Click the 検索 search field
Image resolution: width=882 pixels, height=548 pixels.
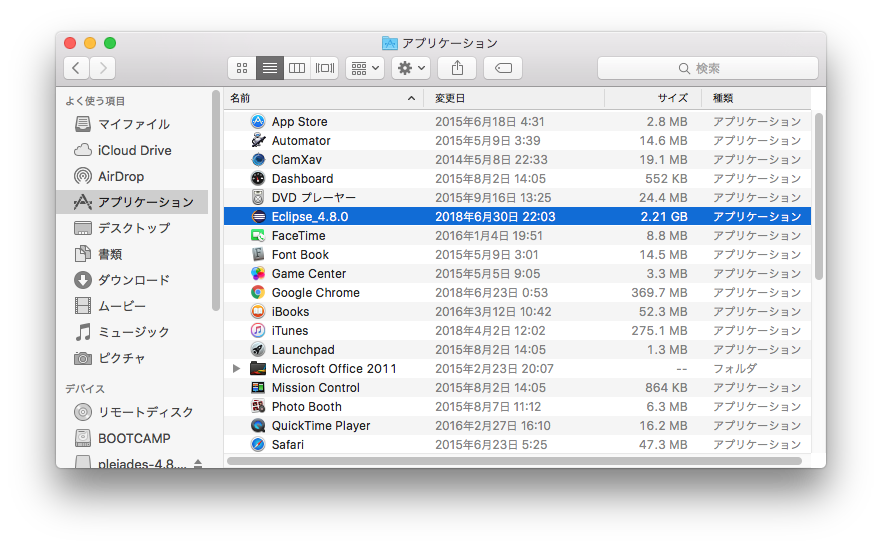click(x=707, y=68)
